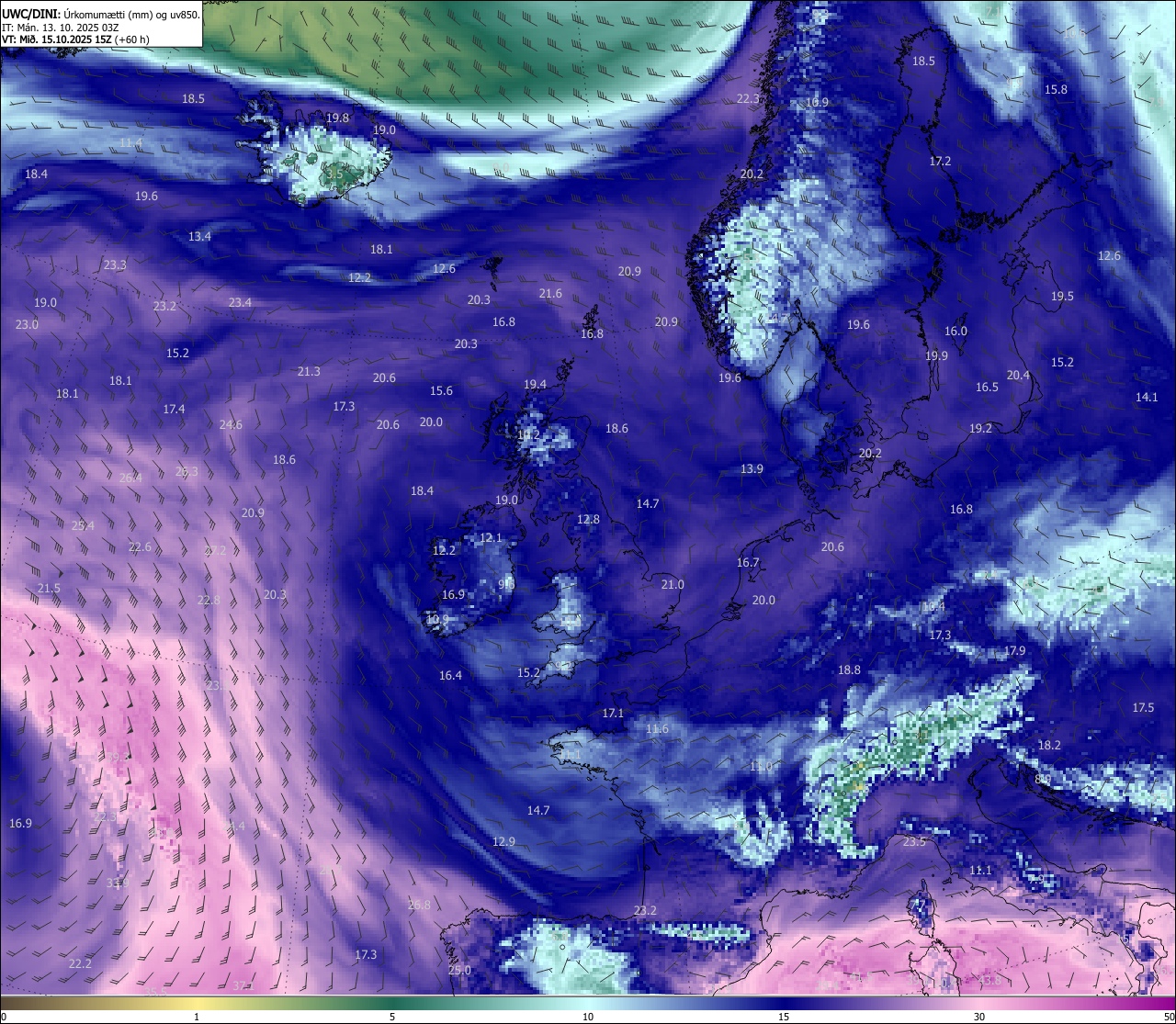The height and width of the screenshot is (1024, 1176).
Task: Click the 19.8 value over Iceland
Action: pyautogui.click(x=338, y=118)
